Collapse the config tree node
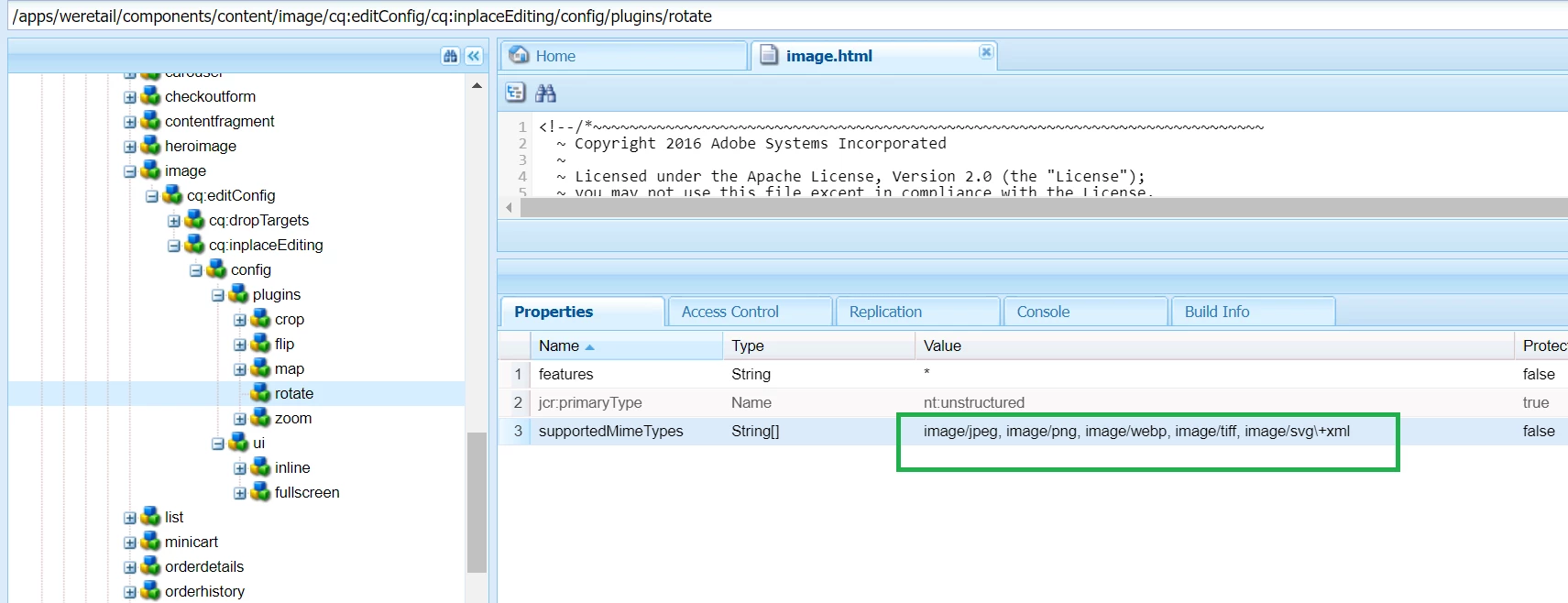 196,270
